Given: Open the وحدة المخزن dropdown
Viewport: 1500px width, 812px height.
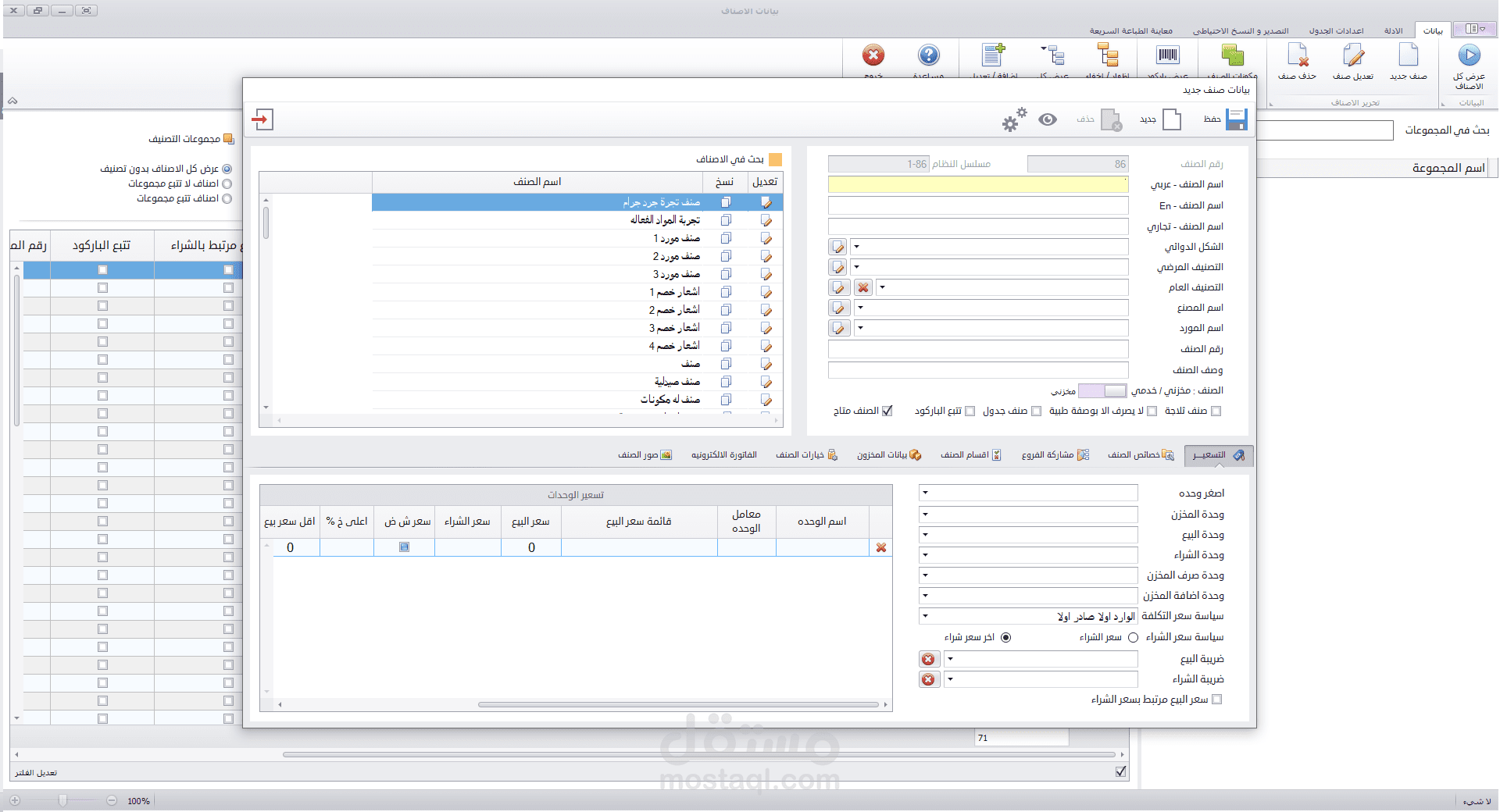Looking at the screenshot, I should point(925,514).
